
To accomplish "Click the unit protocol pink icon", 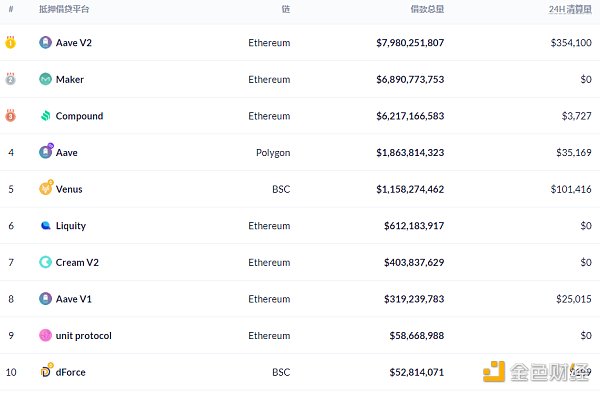I will pyautogui.click(x=46, y=336).
